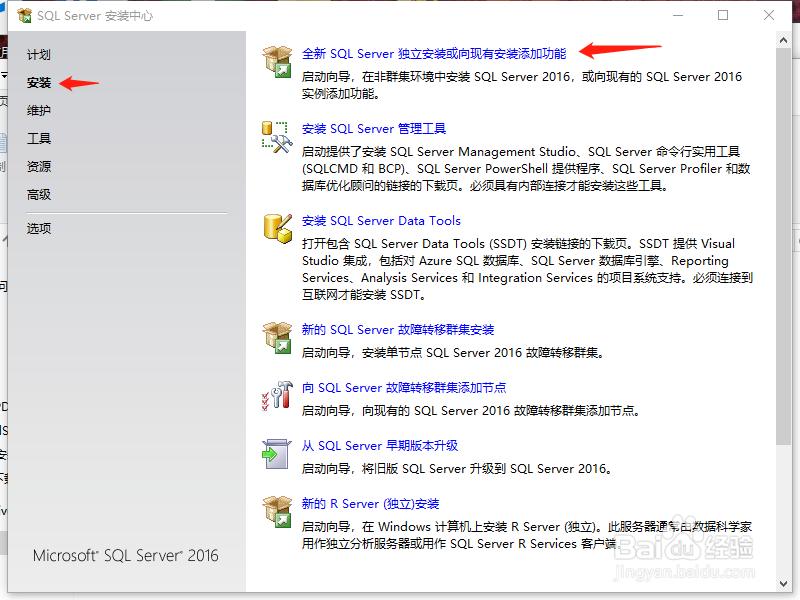Click the failover cluster installation box icon
800x600 pixels.
(x=277, y=337)
